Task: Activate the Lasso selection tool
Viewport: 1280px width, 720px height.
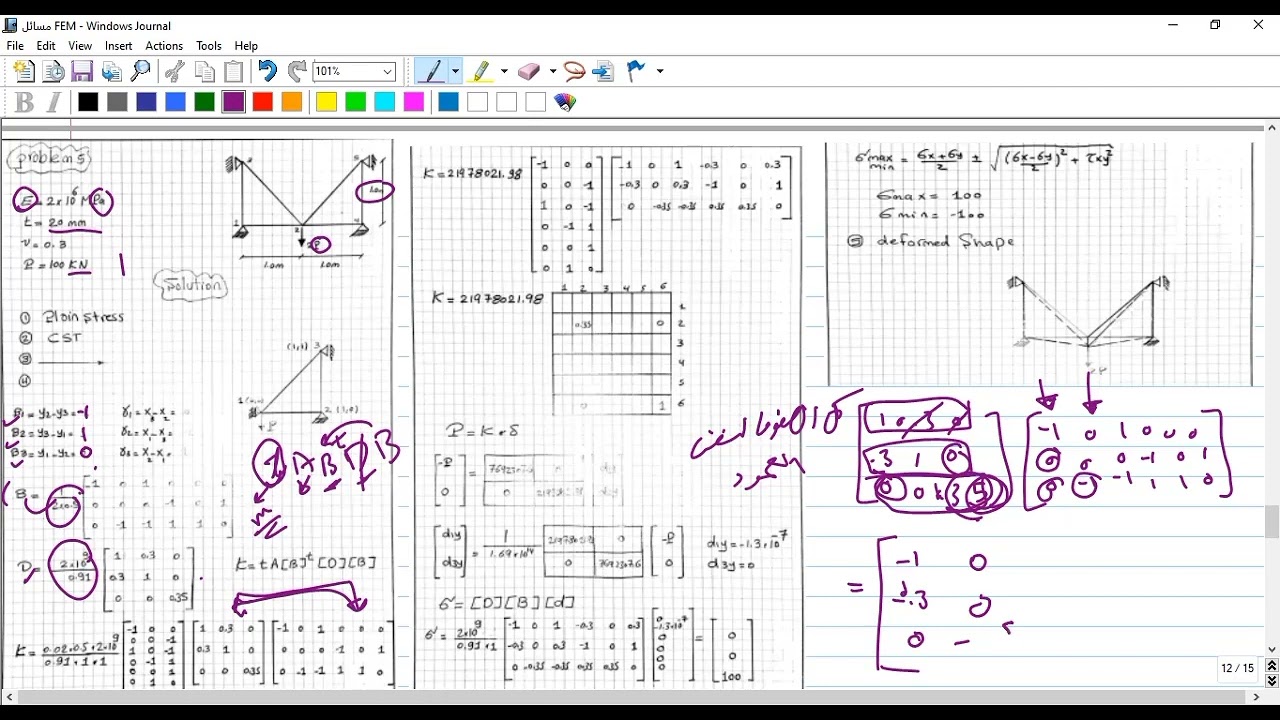Action: (x=574, y=71)
